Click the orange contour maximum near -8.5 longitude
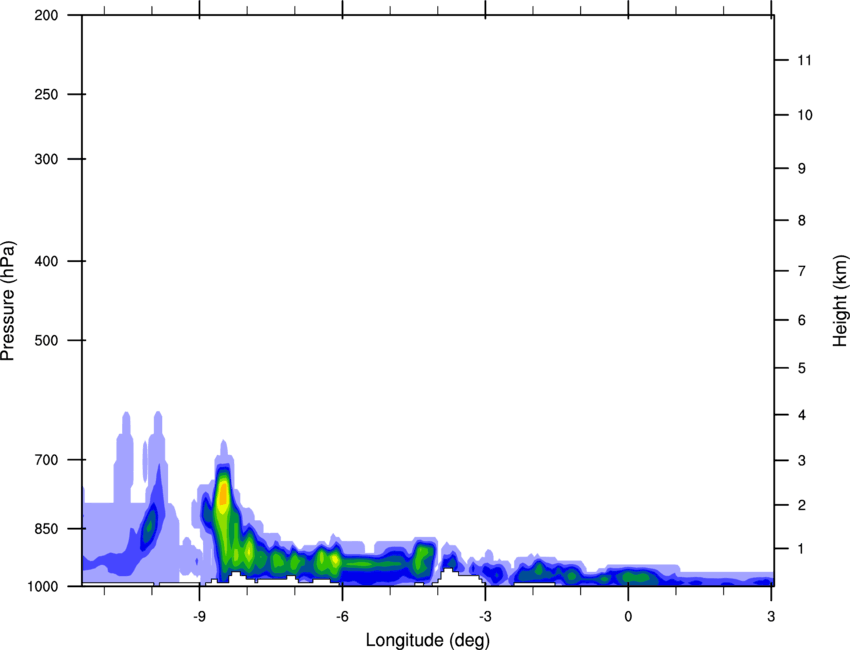The width and height of the screenshot is (850, 650). [222, 492]
